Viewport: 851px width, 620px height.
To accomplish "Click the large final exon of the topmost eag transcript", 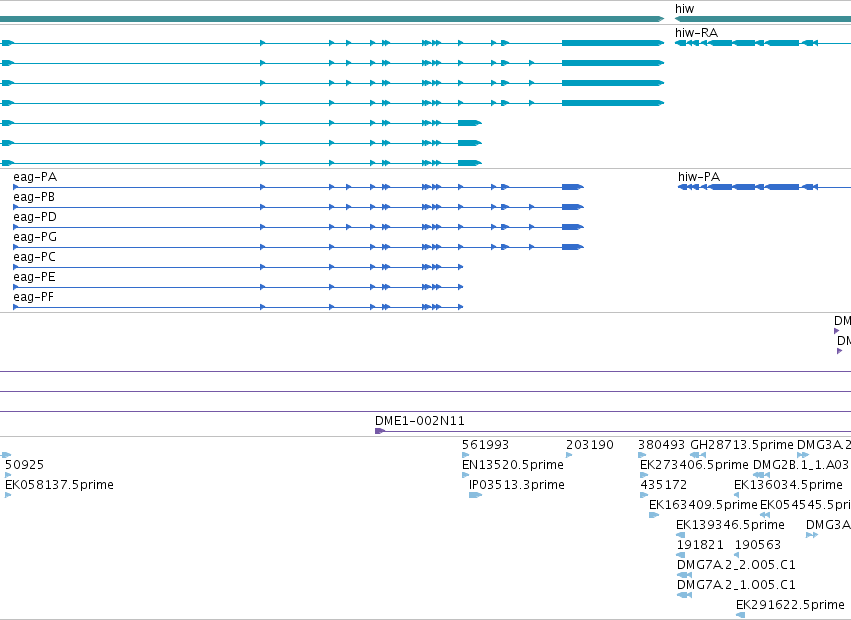I will (x=613, y=43).
